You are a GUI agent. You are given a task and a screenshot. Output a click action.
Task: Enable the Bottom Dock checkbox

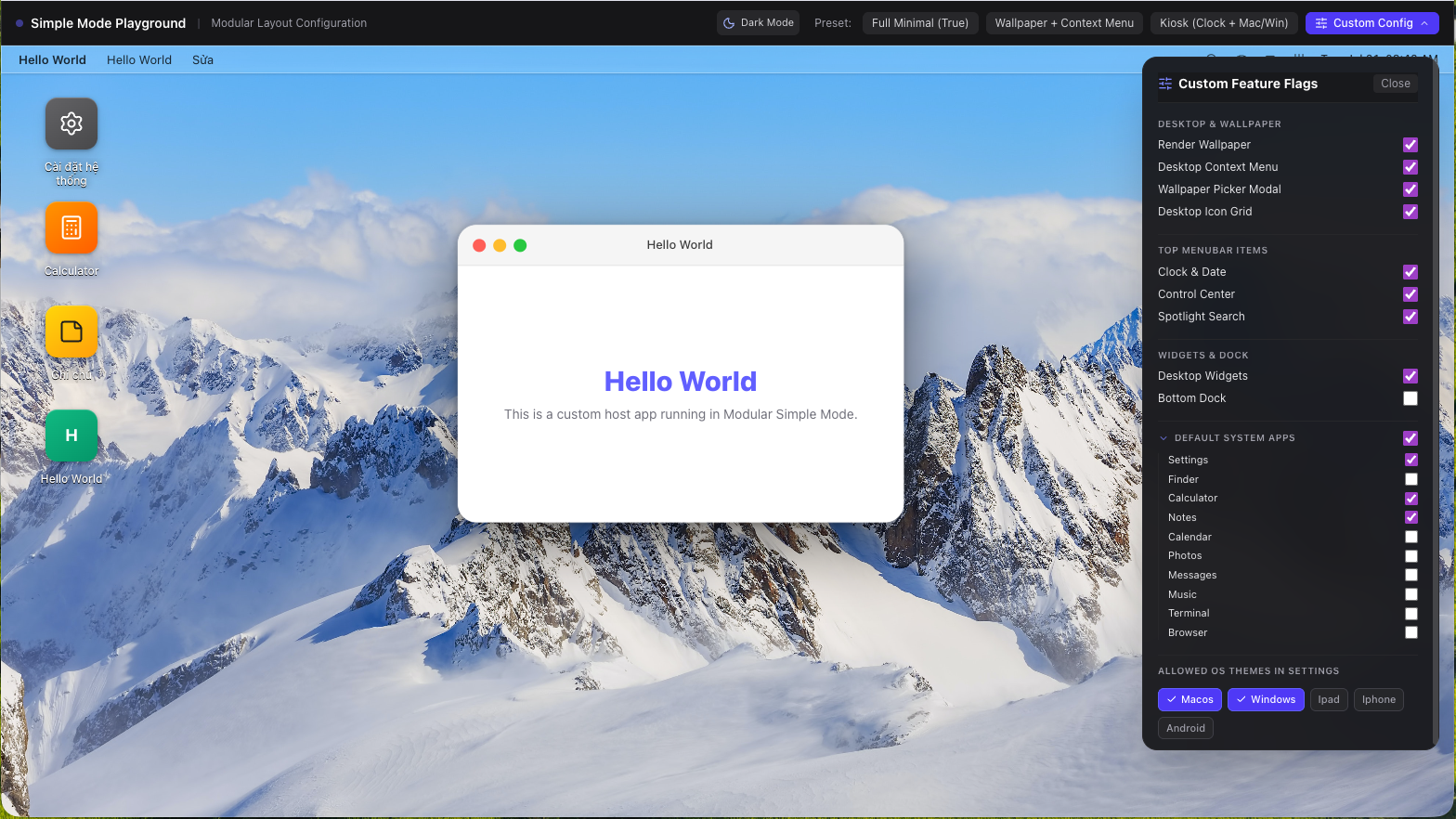pyautogui.click(x=1410, y=398)
